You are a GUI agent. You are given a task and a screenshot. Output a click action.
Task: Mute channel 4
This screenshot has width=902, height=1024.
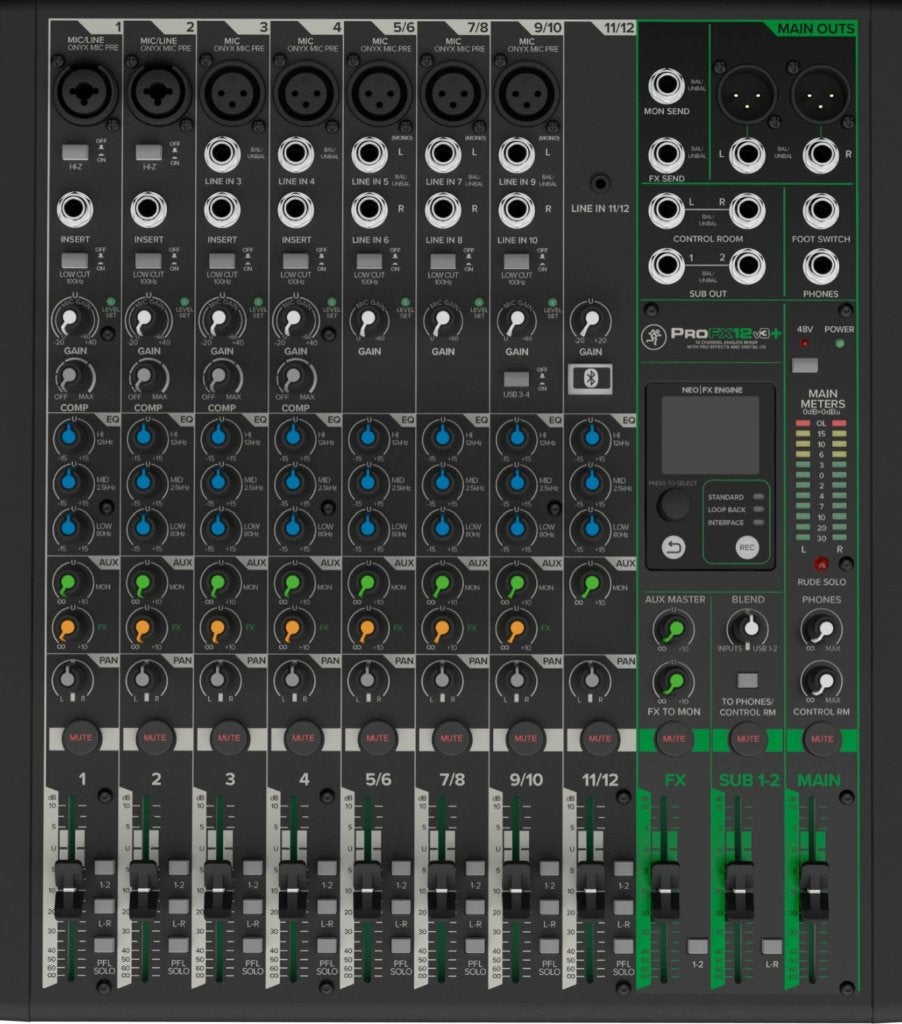tap(303, 738)
